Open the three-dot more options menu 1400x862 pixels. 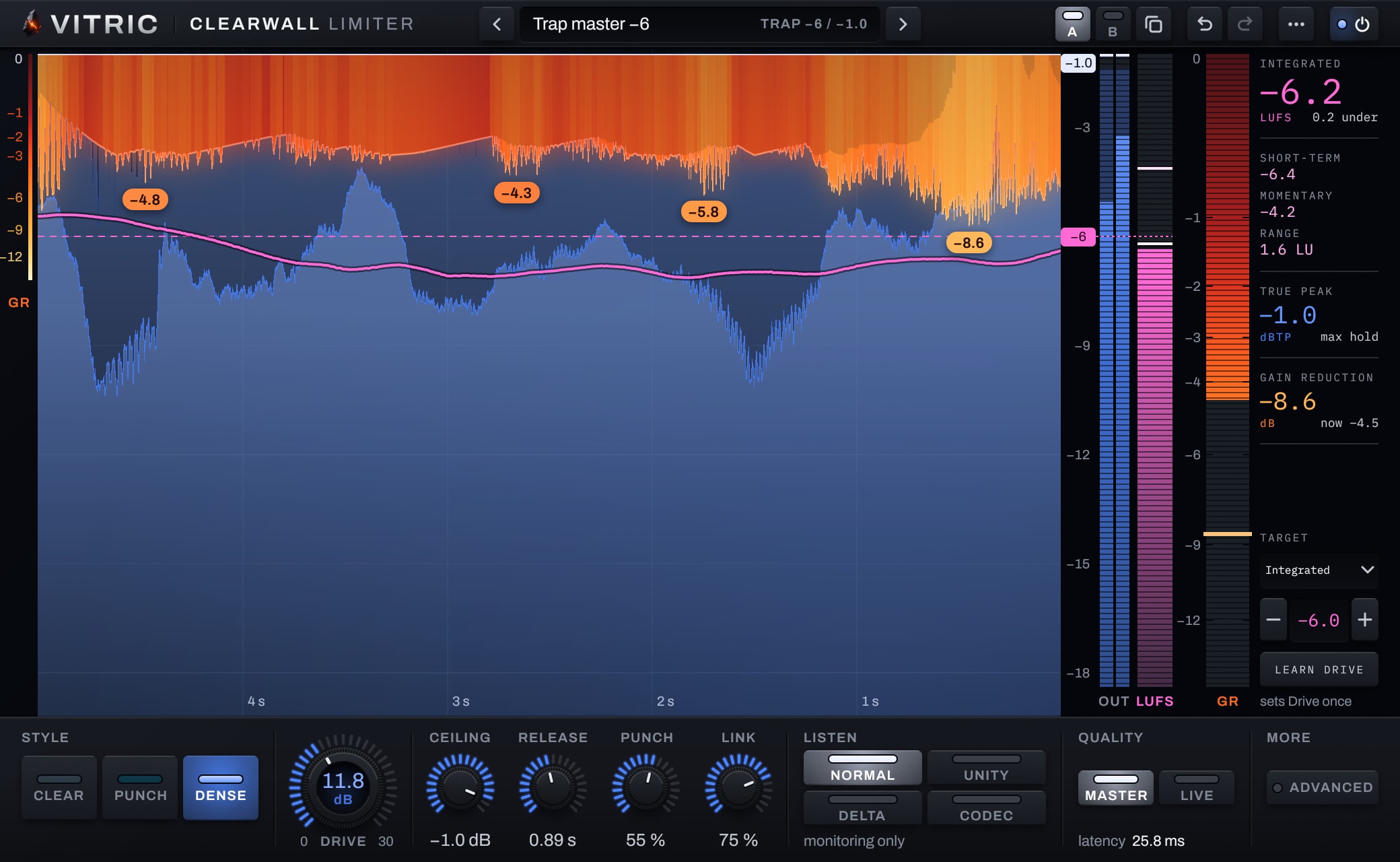click(1296, 24)
